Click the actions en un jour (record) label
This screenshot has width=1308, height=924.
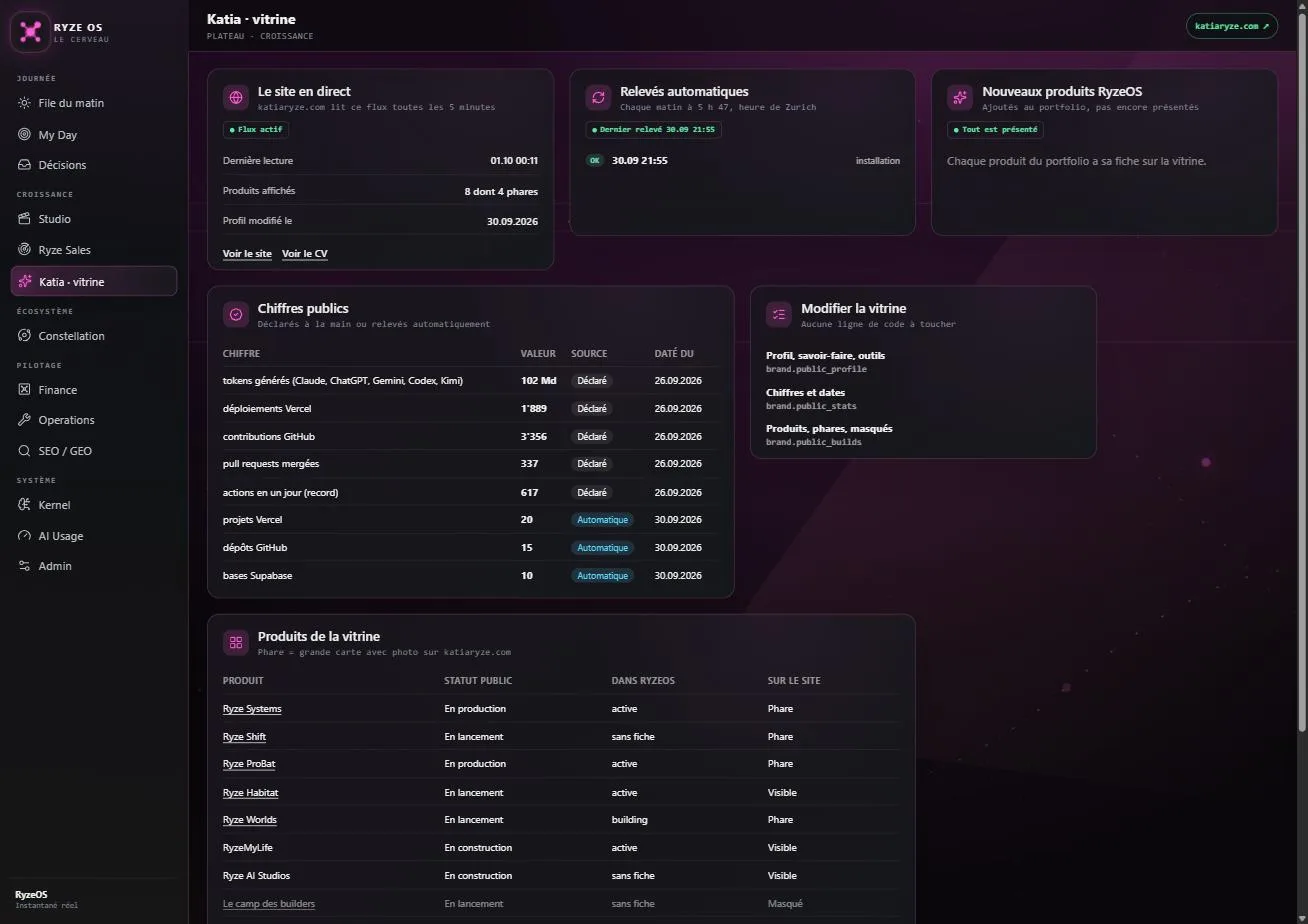coord(280,492)
